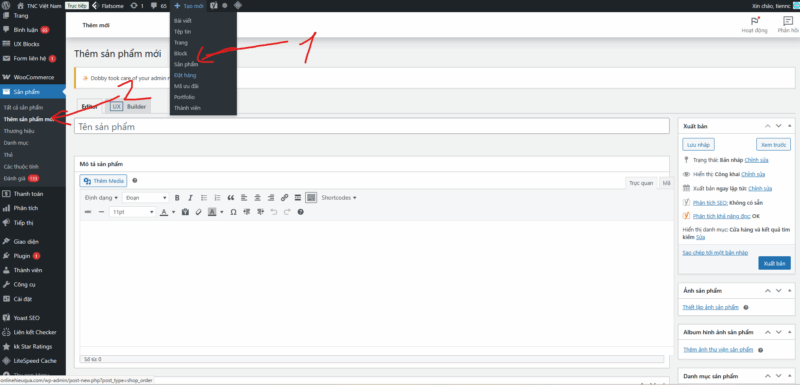Insert link using the chain icon
800x385 pixels.
[x=285, y=198]
